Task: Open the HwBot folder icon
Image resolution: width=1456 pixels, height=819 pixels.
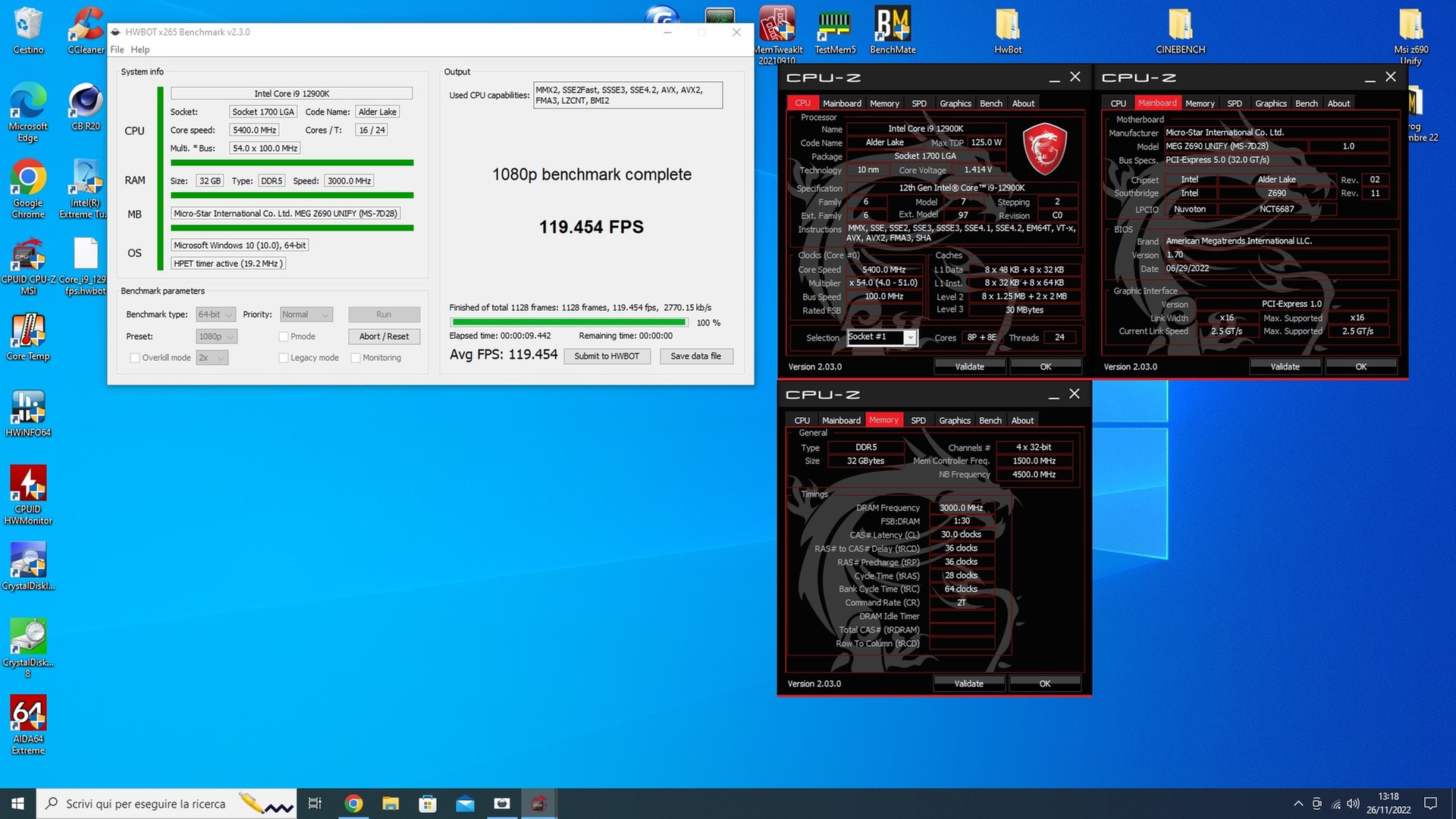Action: pyautogui.click(x=1008, y=30)
